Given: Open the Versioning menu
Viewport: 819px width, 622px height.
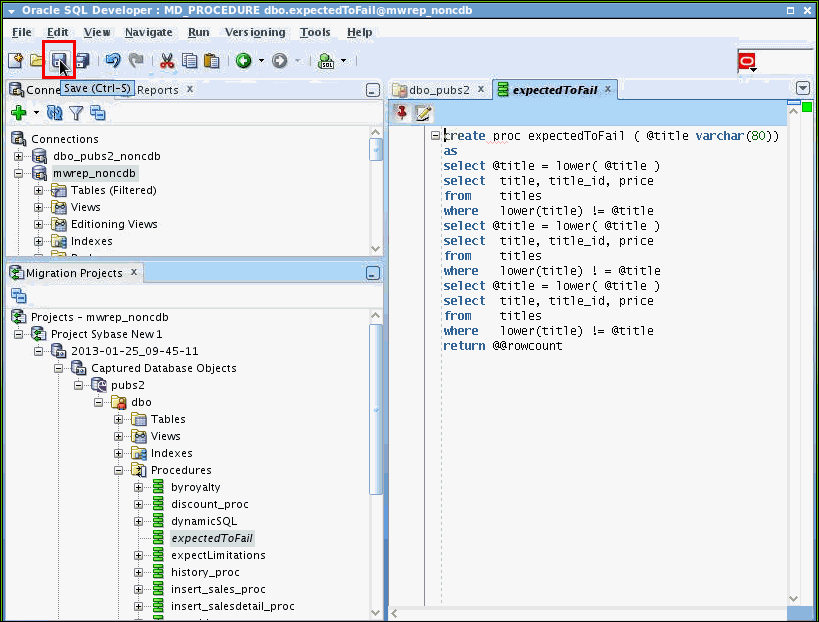Looking at the screenshot, I should [x=254, y=32].
